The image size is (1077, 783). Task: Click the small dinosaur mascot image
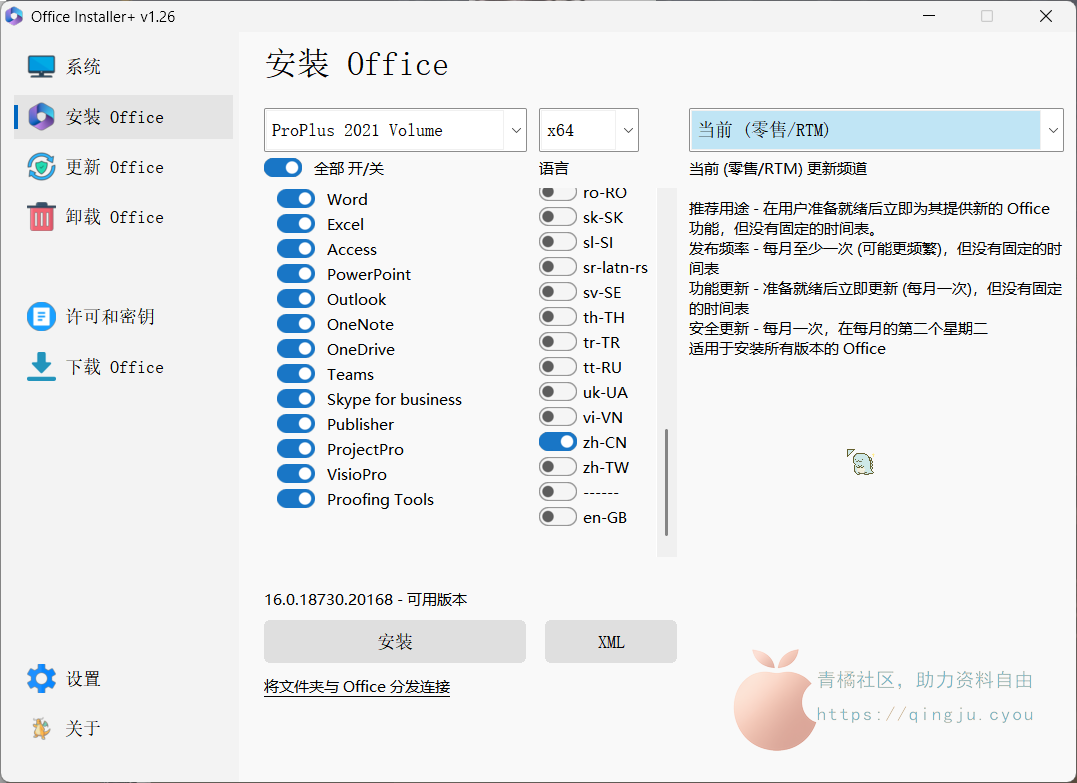pyautogui.click(x=861, y=462)
